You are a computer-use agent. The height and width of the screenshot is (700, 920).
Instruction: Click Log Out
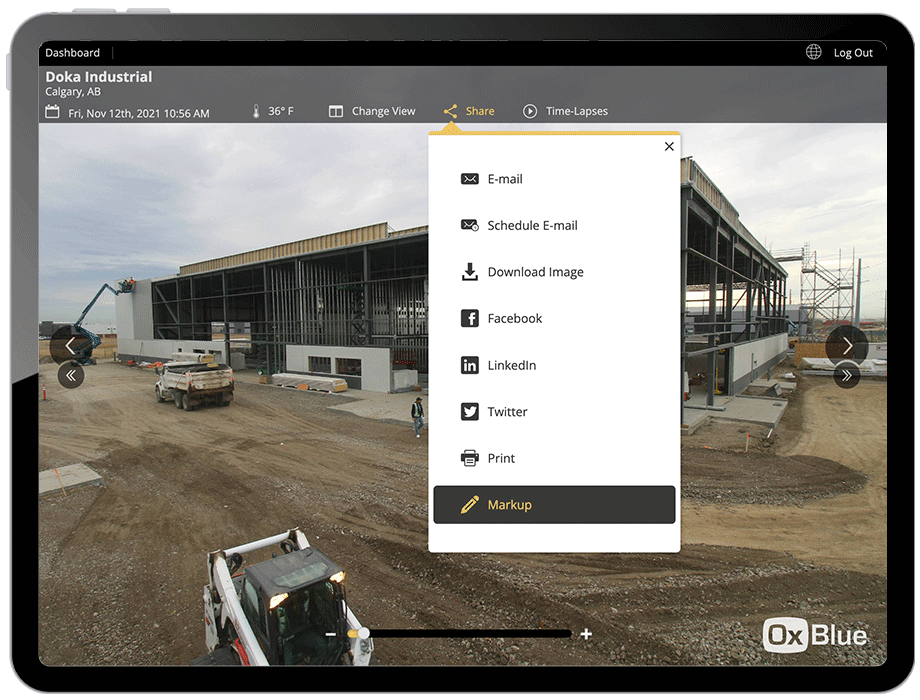tap(852, 52)
